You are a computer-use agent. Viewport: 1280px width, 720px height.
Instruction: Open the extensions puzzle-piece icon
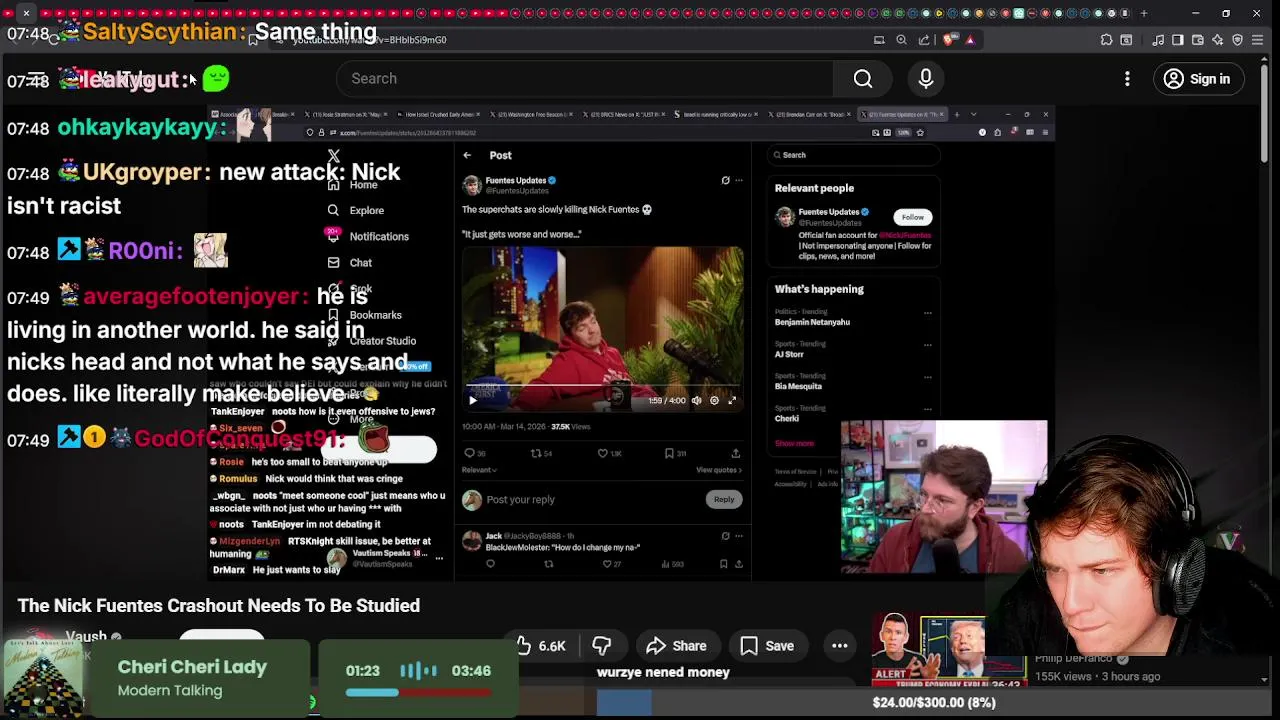[1106, 40]
